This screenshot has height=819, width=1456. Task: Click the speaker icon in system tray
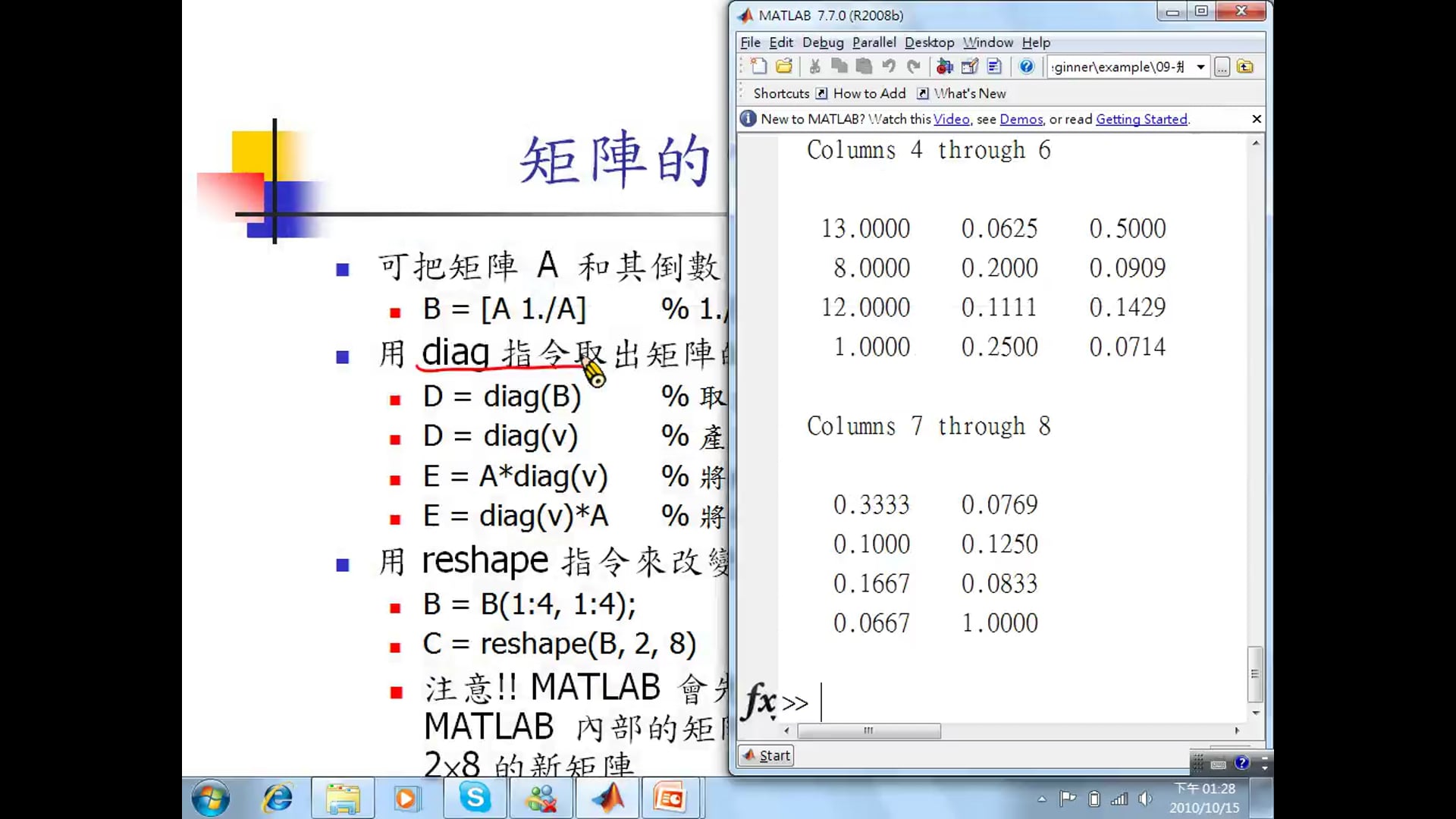coord(1146,798)
